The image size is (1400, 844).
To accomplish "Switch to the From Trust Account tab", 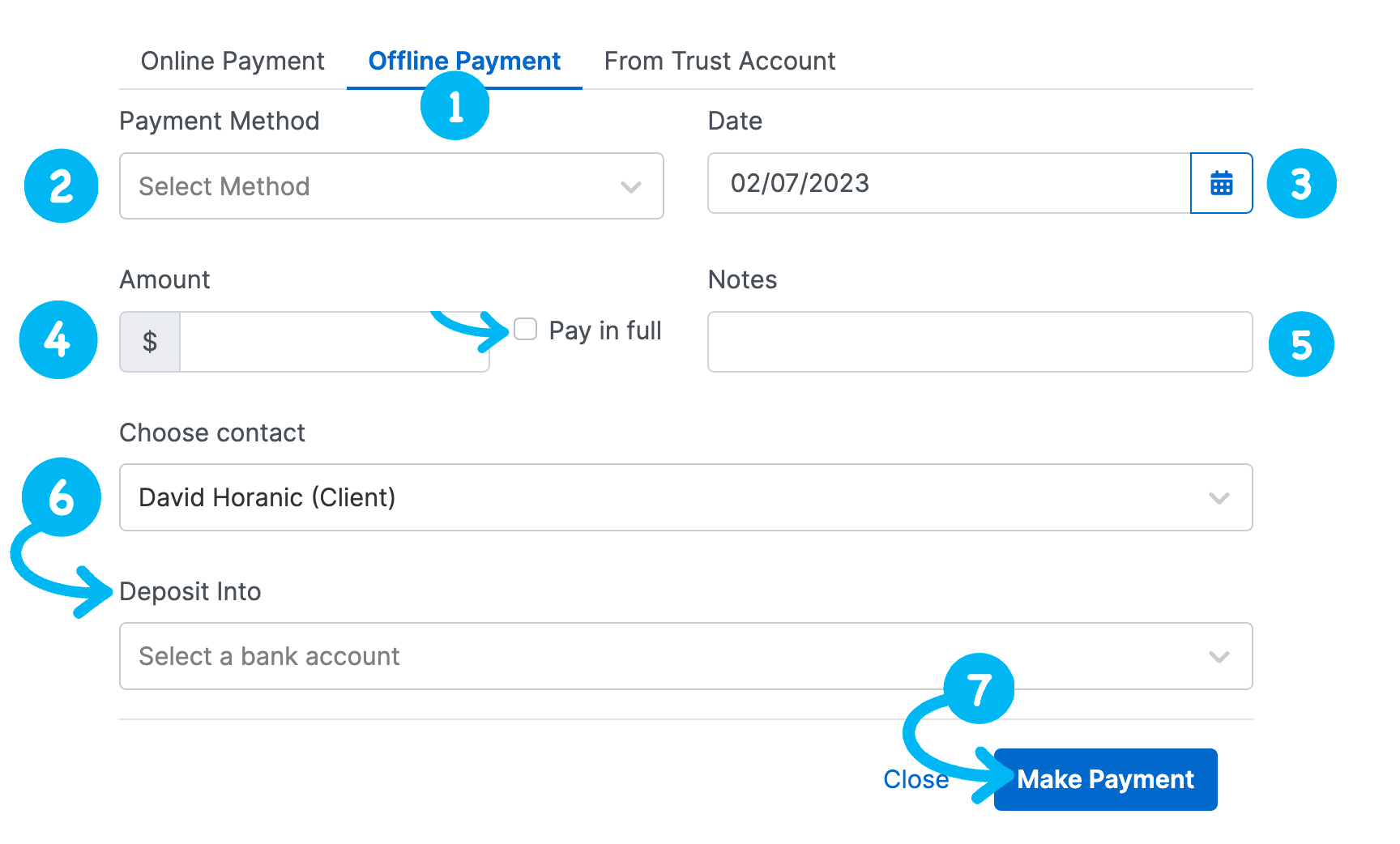I will tap(719, 60).
